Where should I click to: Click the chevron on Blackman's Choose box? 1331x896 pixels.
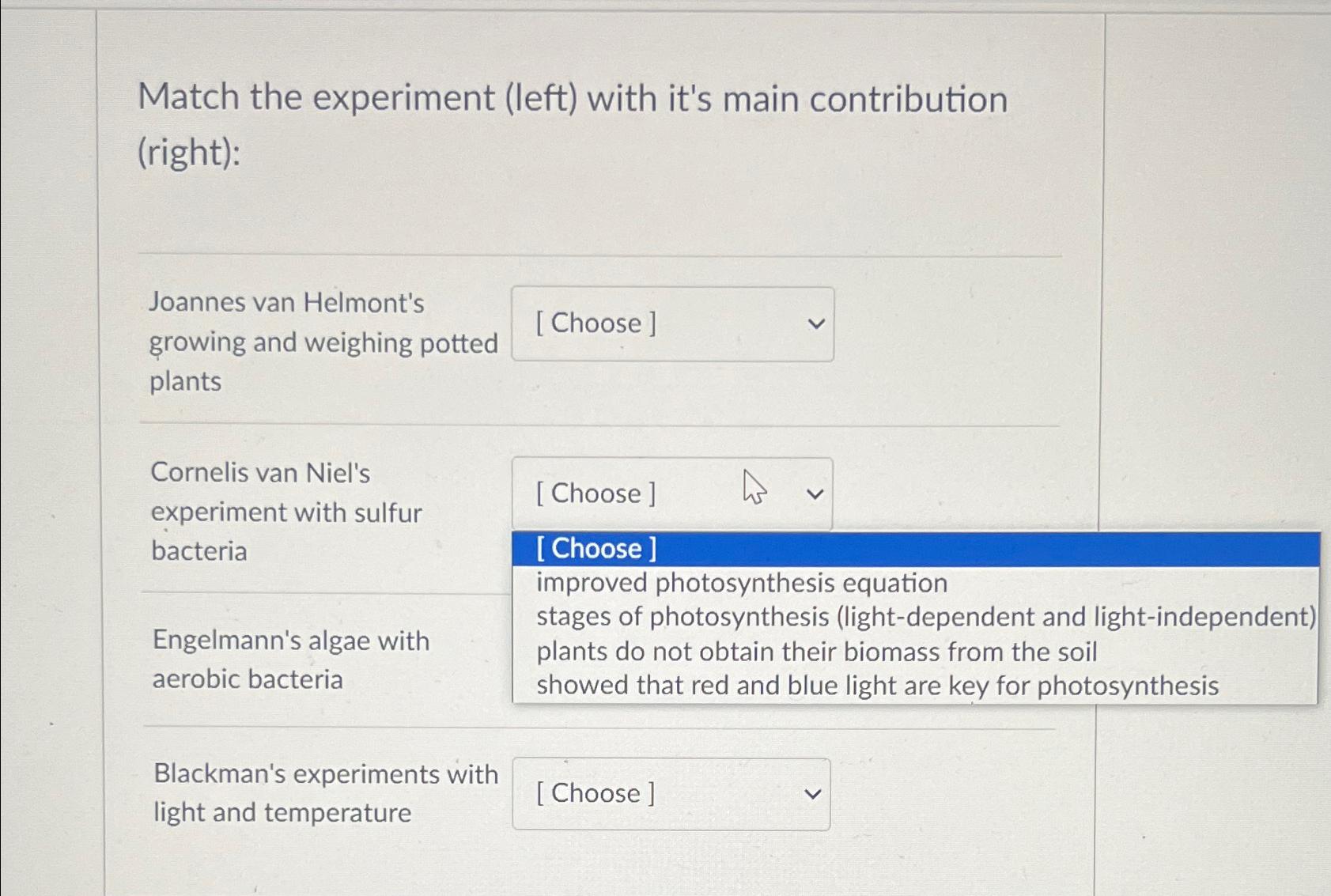click(x=814, y=793)
